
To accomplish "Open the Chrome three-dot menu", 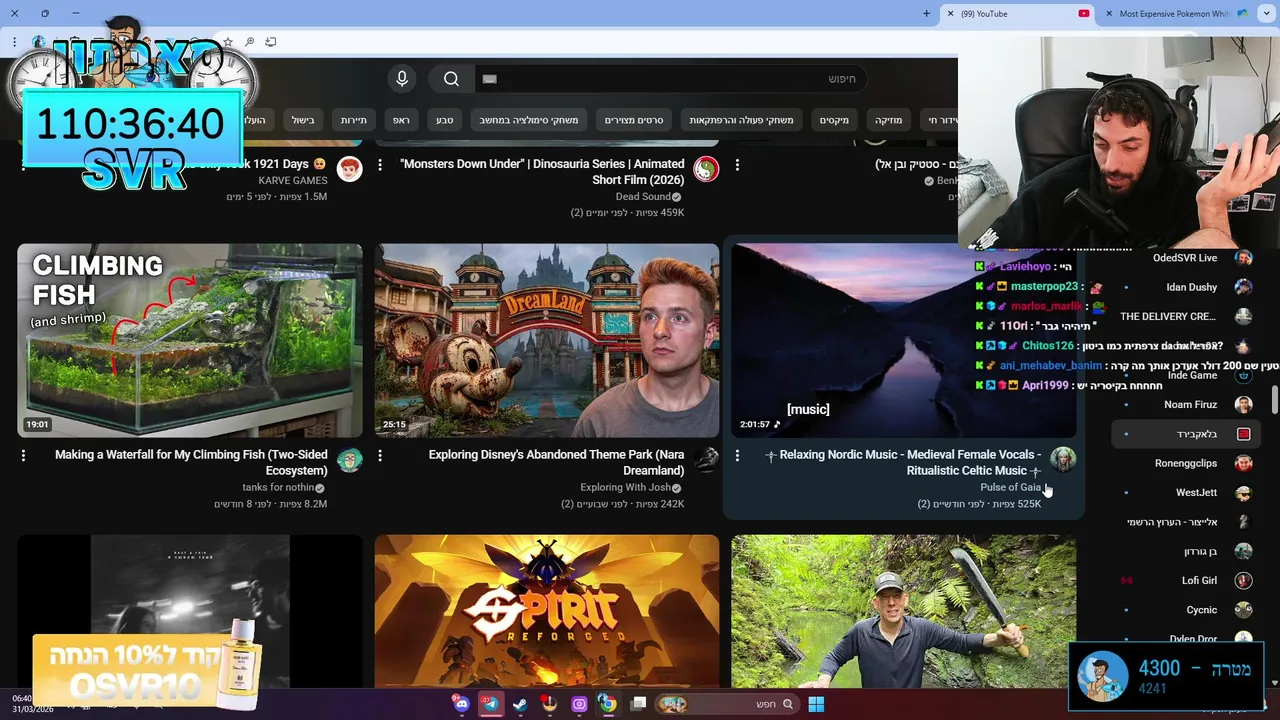I will pyautogui.click(x=14, y=42).
